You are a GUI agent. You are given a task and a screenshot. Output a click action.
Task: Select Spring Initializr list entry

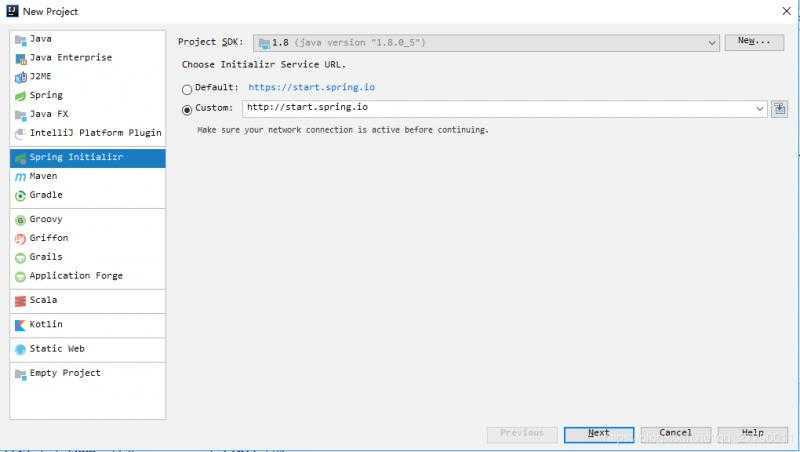(88, 158)
